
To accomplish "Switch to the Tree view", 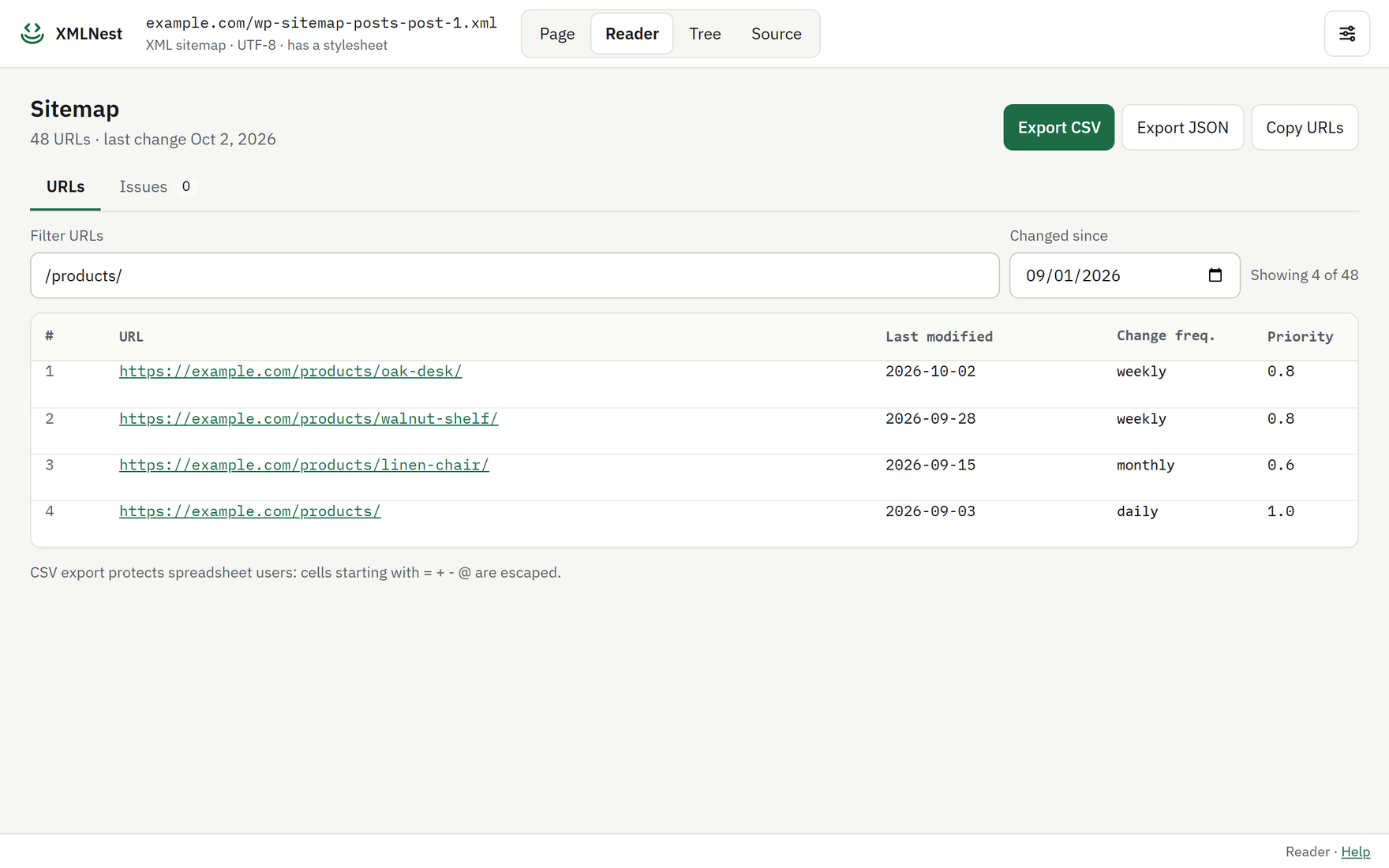I will pyautogui.click(x=705, y=33).
